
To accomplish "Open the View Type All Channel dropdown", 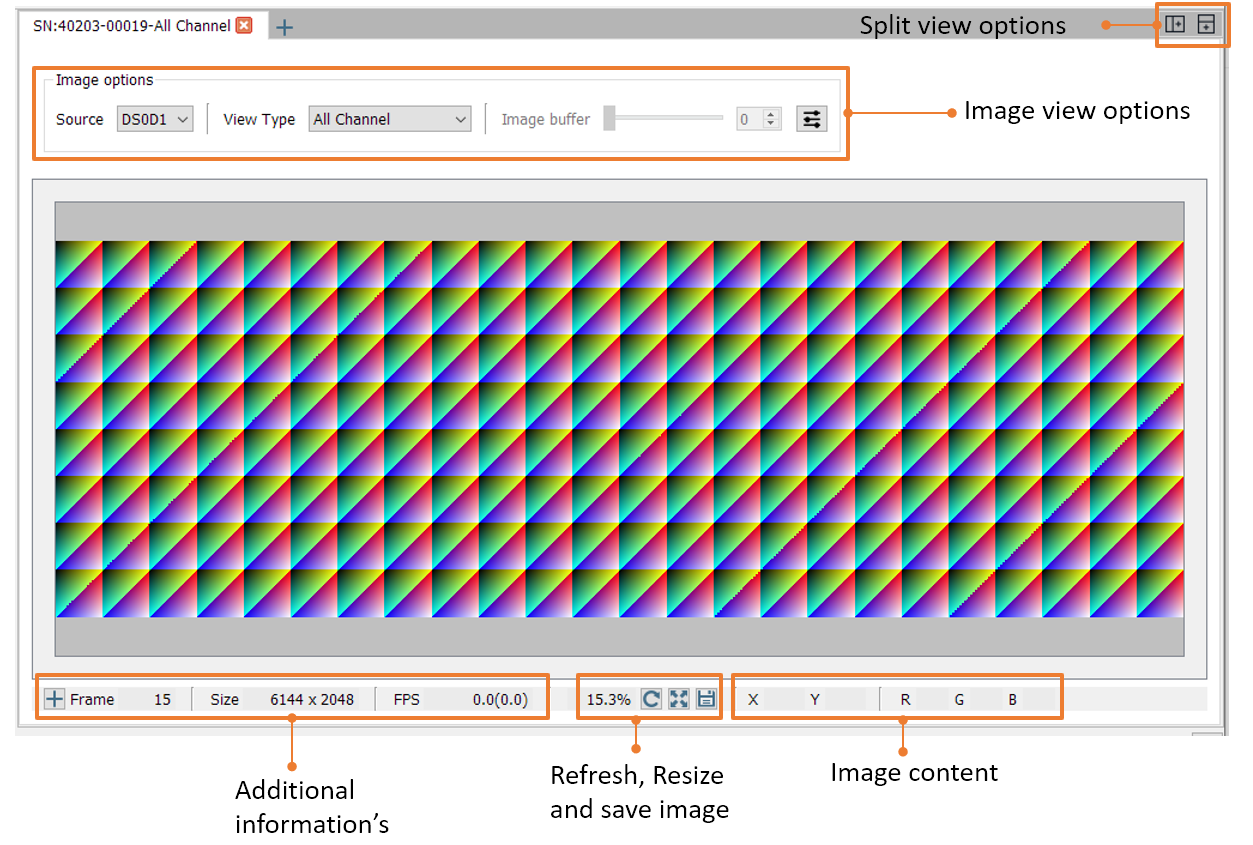I will pos(390,119).
